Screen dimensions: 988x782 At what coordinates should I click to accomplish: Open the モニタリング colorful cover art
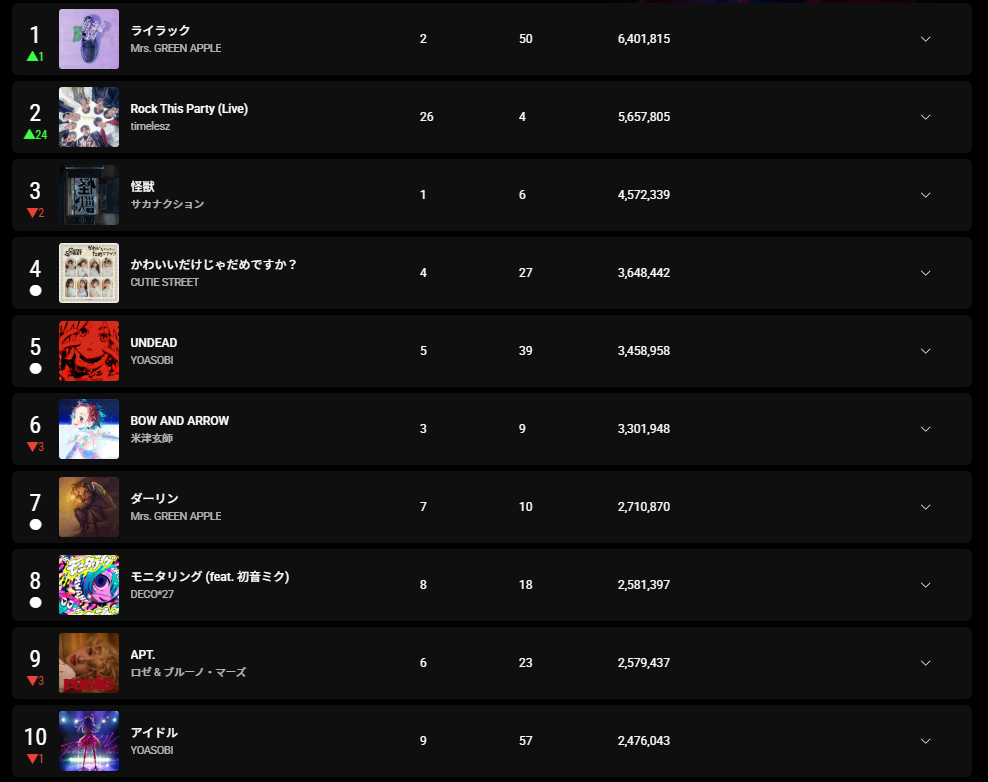(89, 585)
